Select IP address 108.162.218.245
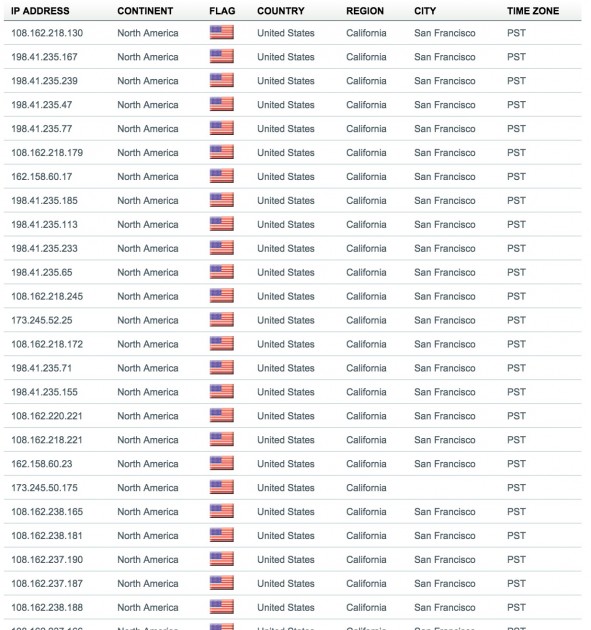 coord(47,296)
